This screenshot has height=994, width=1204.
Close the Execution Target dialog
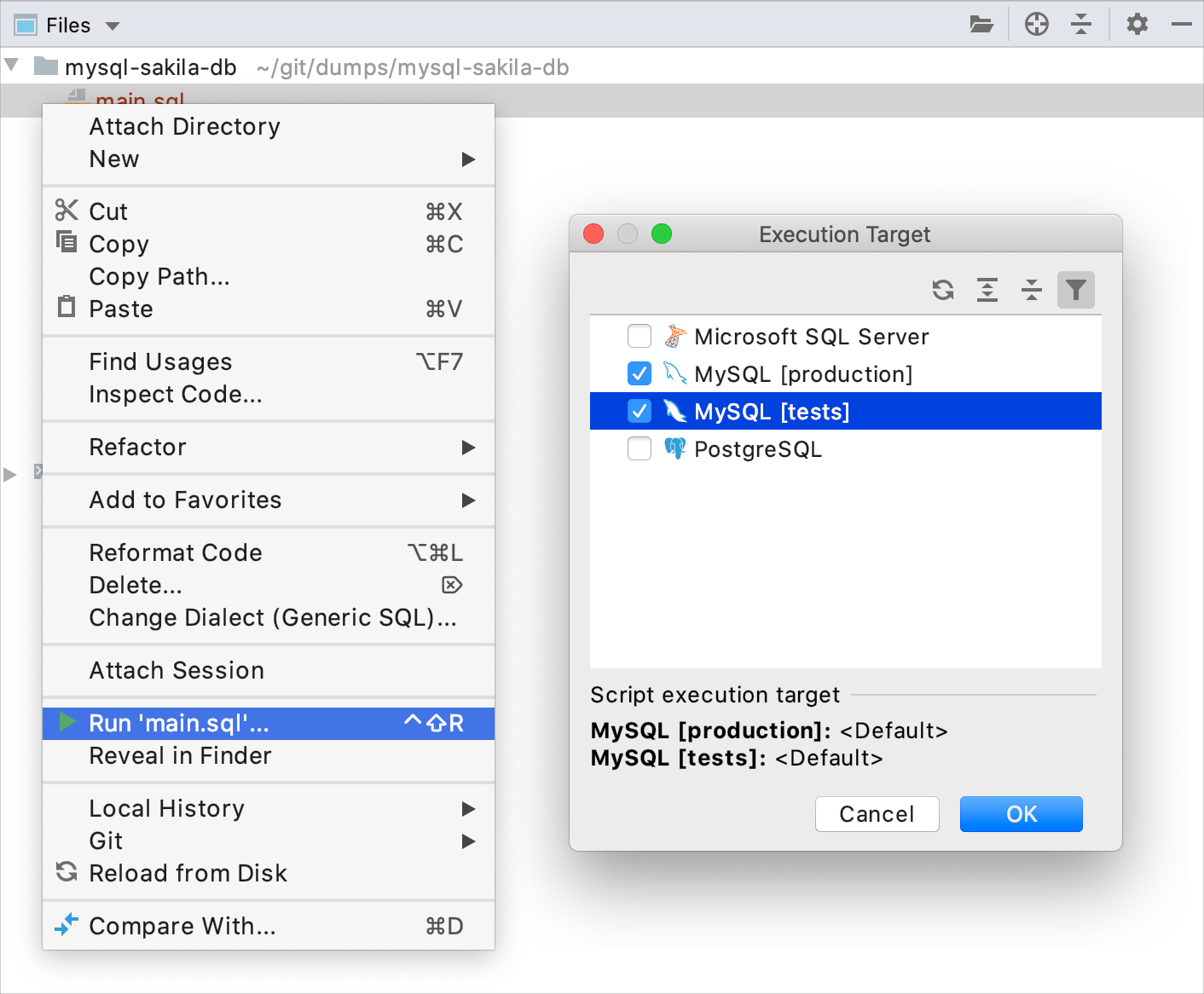(x=593, y=234)
